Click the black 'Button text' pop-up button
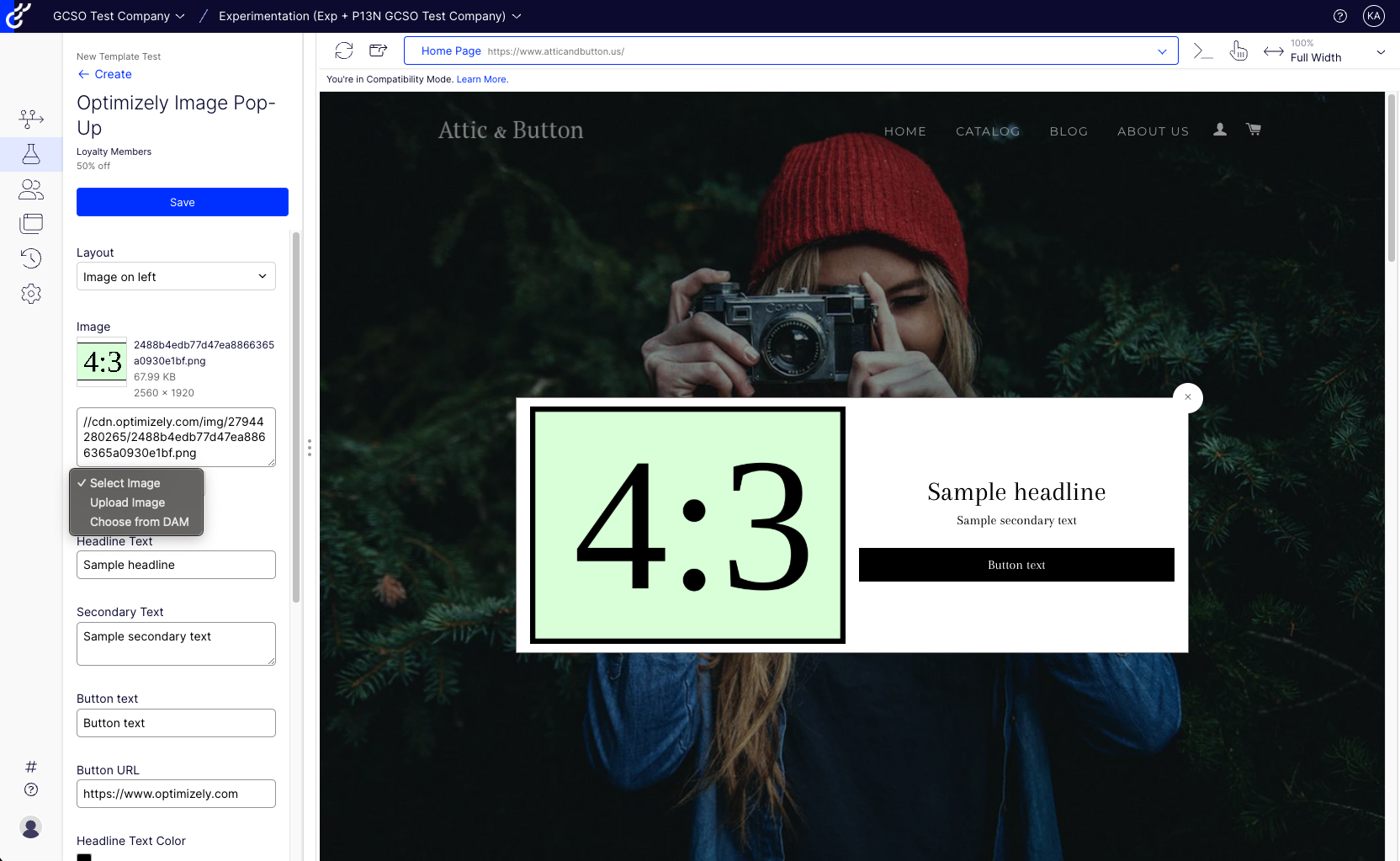The height and width of the screenshot is (861, 1400). click(x=1016, y=565)
